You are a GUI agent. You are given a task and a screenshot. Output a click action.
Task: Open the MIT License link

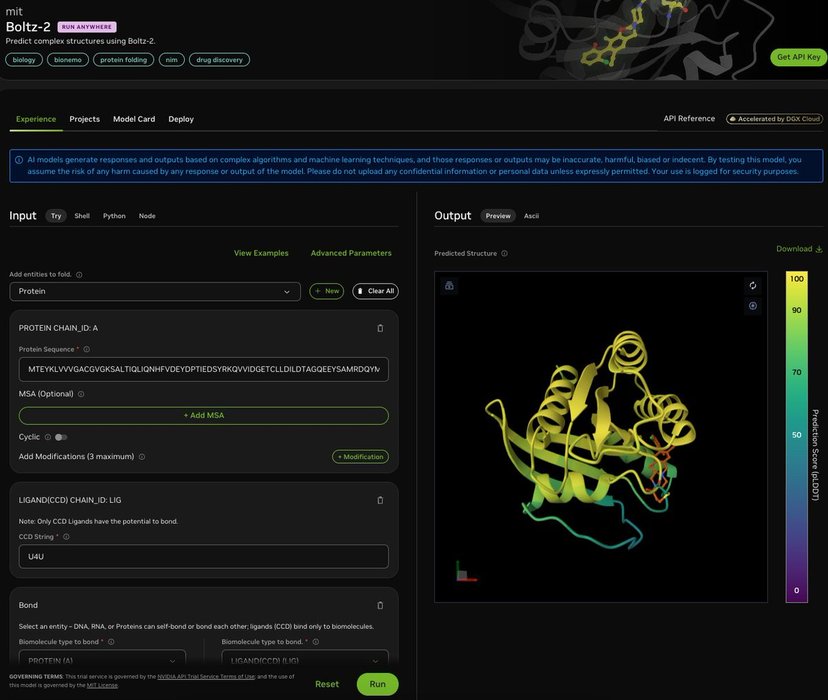102,685
